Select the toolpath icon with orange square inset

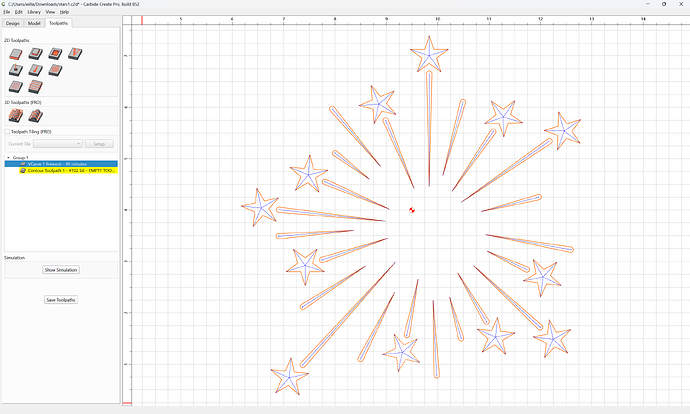(55, 54)
